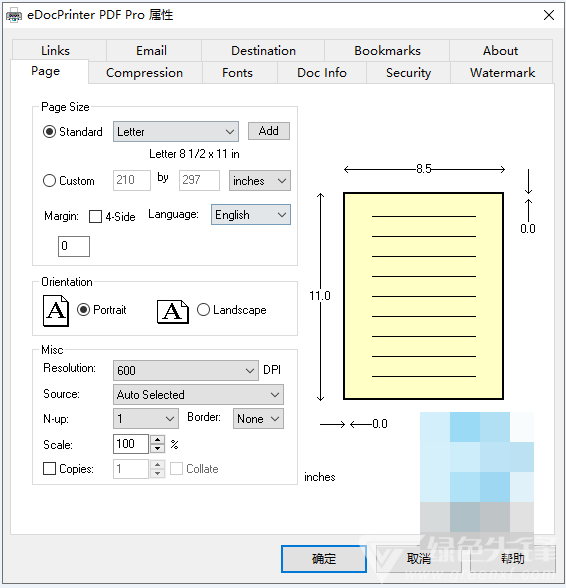
Task: Switch to the Security tab
Action: pos(408,73)
